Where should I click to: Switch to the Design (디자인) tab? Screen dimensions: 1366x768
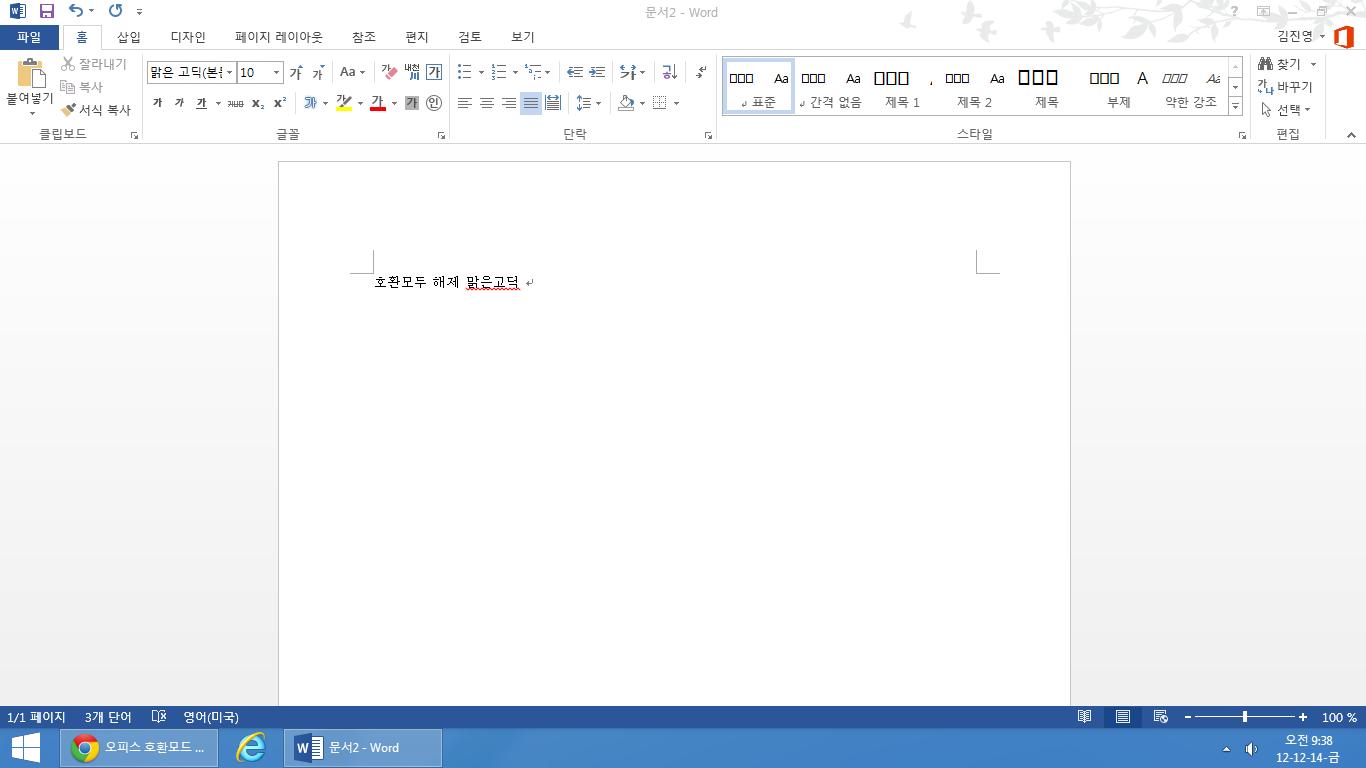tap(188, 37)
